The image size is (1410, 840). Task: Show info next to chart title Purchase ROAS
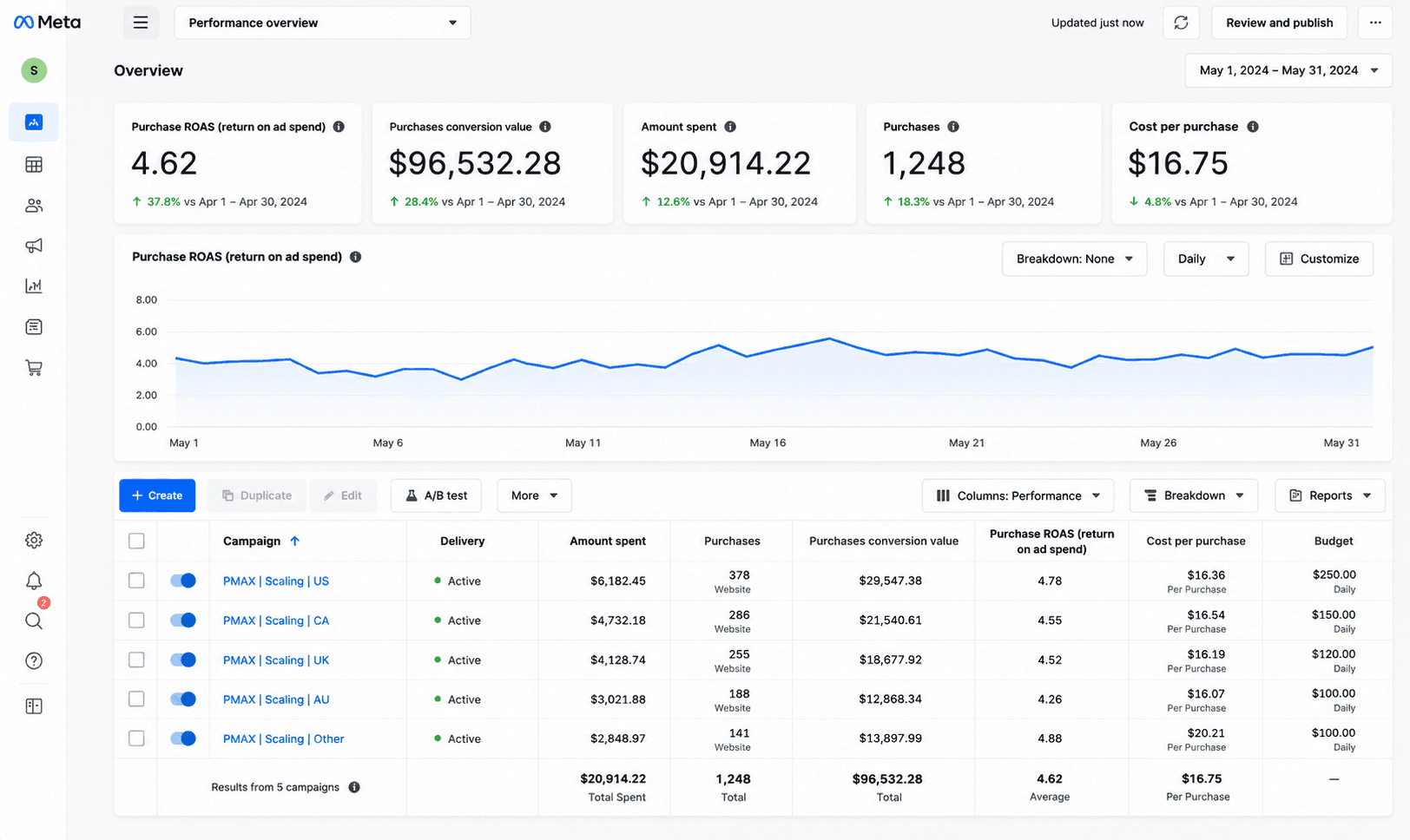[x=355, y=257]
